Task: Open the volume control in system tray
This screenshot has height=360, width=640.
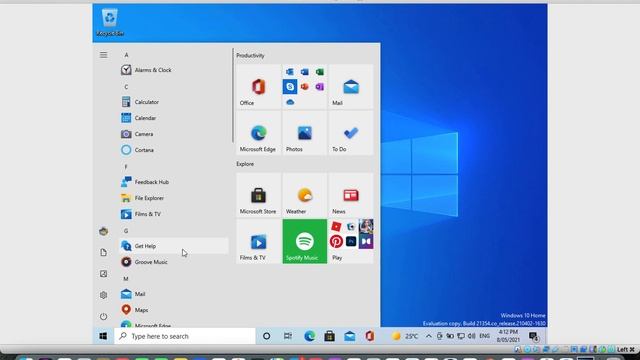Action: coord(471,336)
